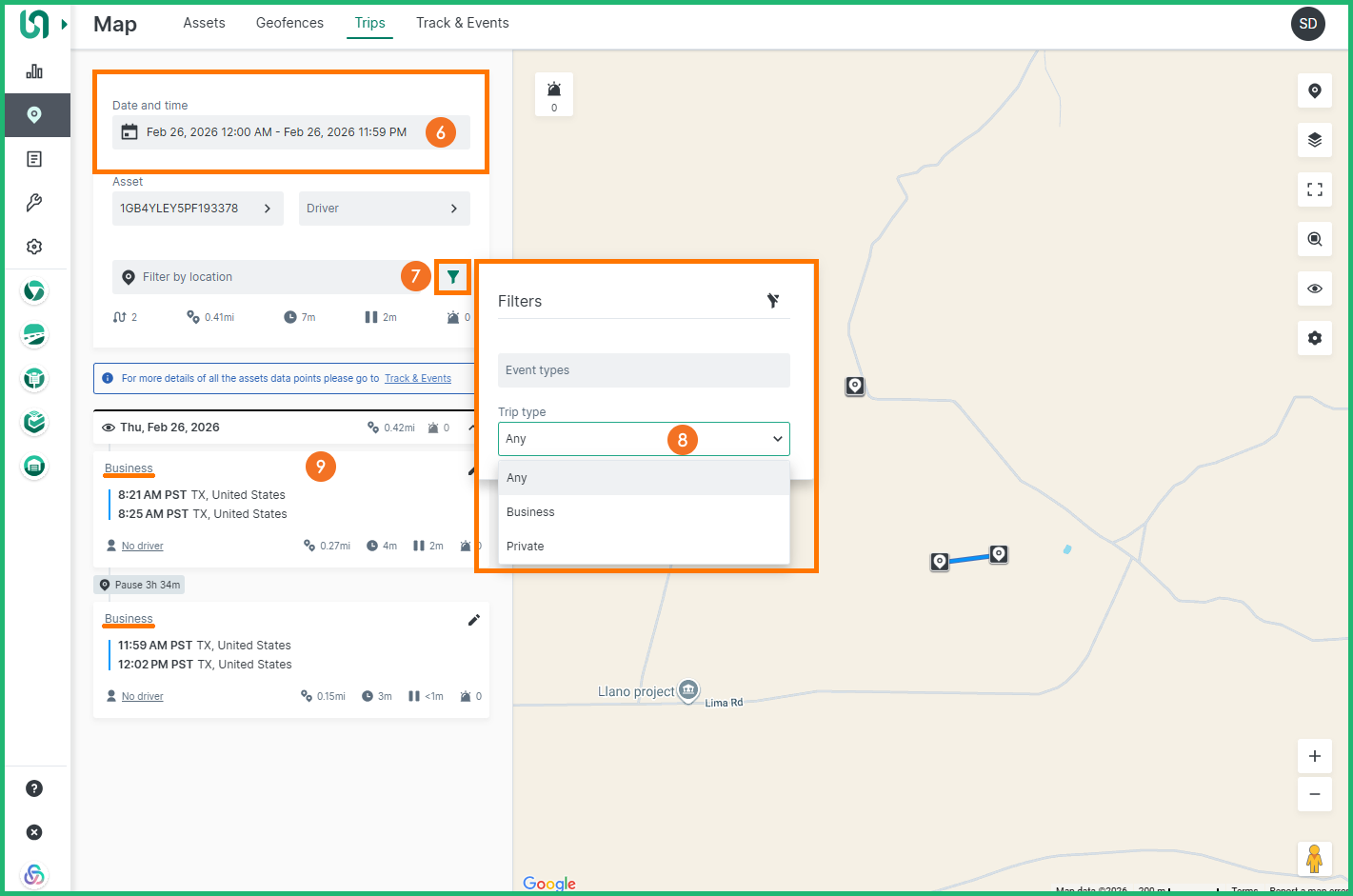Select Private from trip type list
The image size is (1353, 896).
(526, 547)
